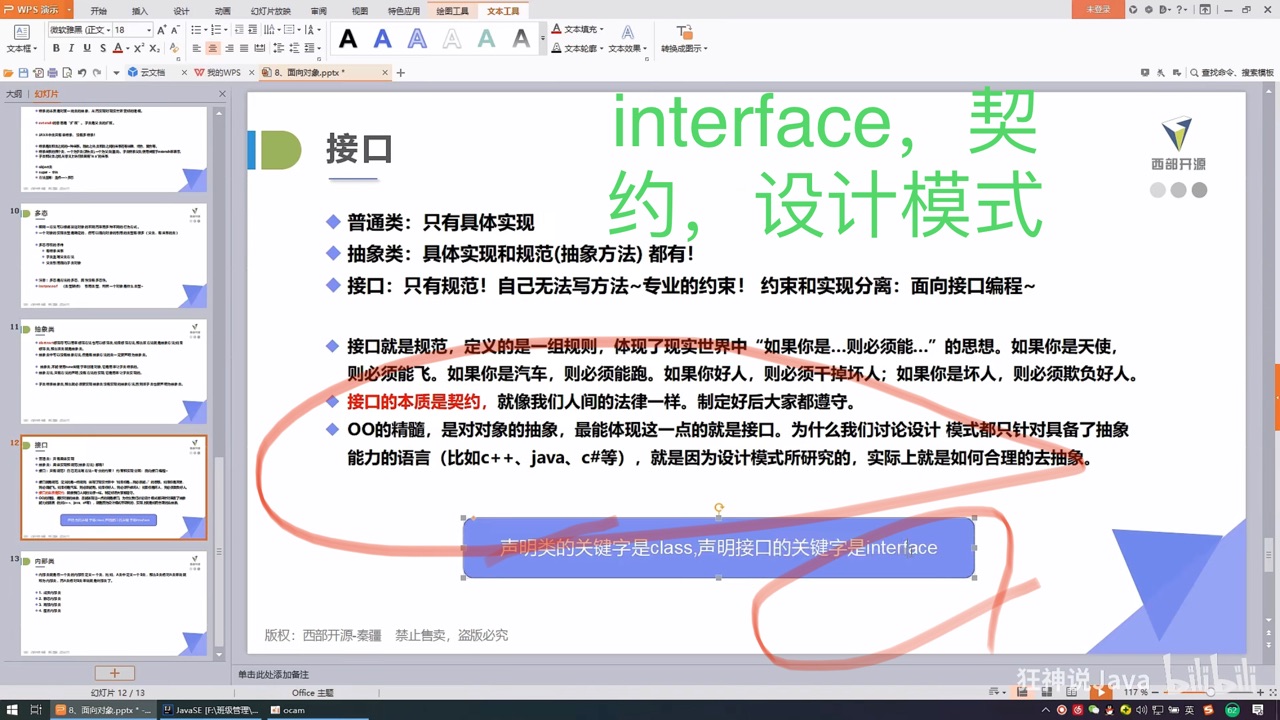Viewport: 1280px width, 720px height.
Task: Apply superscript formatting
Action: click(x=139, y=47)
